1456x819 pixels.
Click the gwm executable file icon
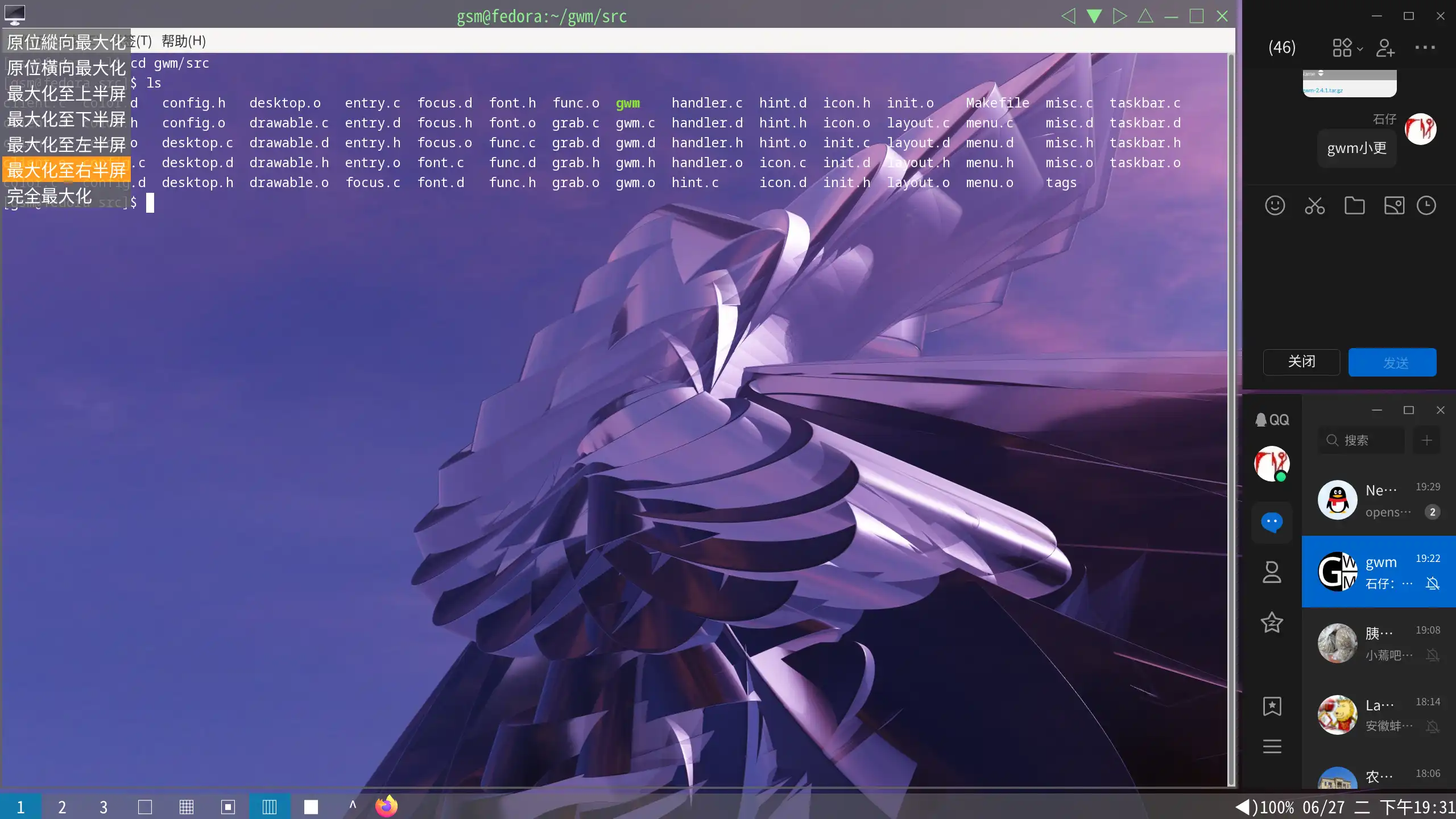627,103
